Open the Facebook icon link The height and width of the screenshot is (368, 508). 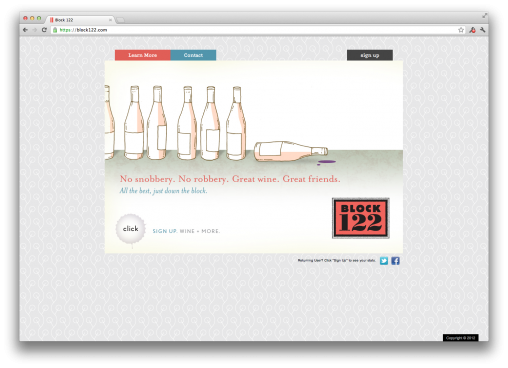(395, 261)
